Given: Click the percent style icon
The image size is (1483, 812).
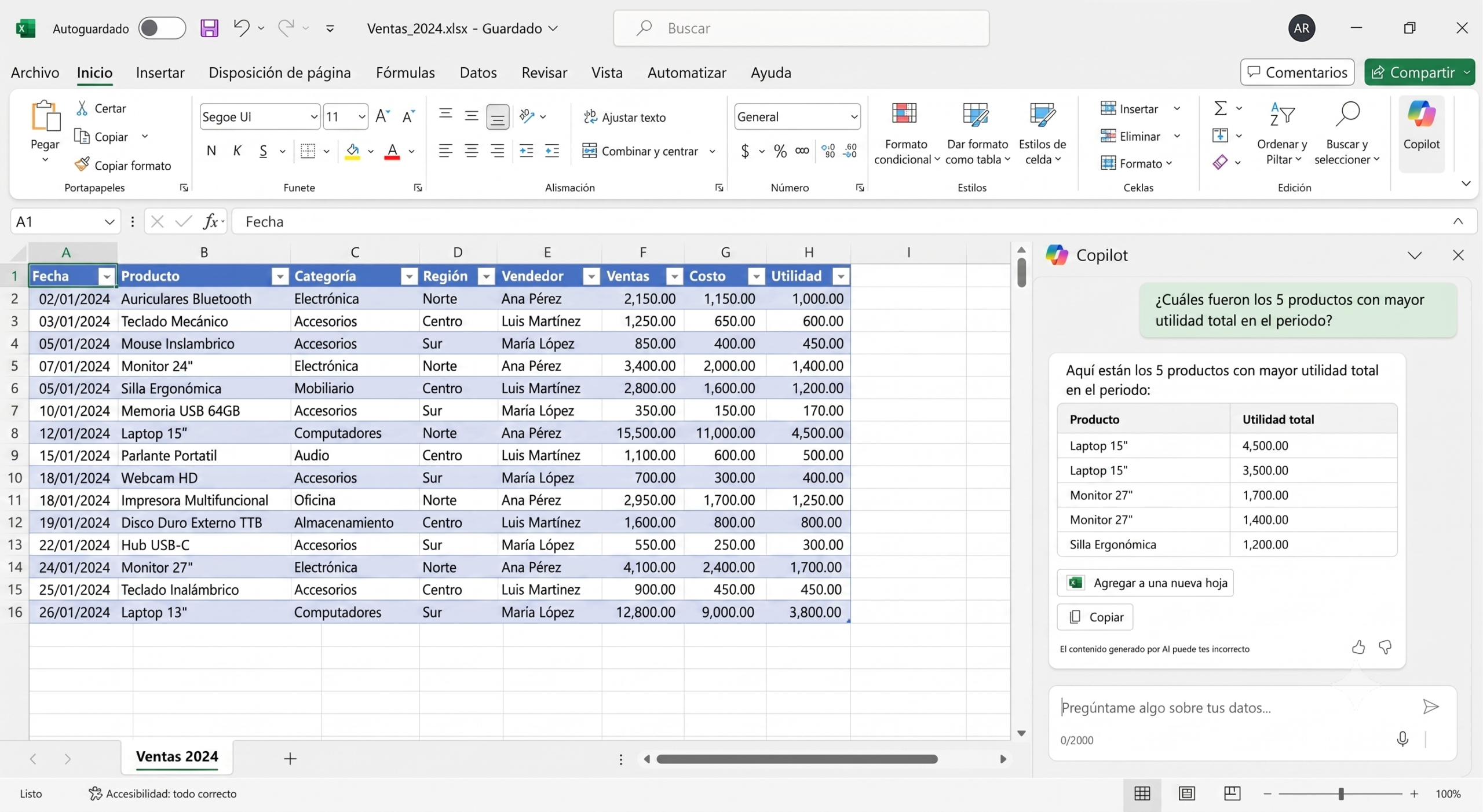Looking at the screenshot, I should [x=780, y=151].
